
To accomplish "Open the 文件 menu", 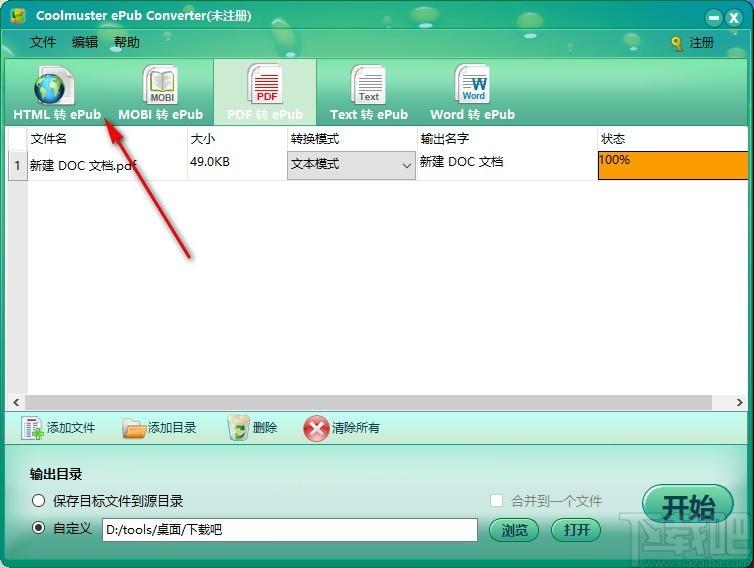I will click(43, 42).
